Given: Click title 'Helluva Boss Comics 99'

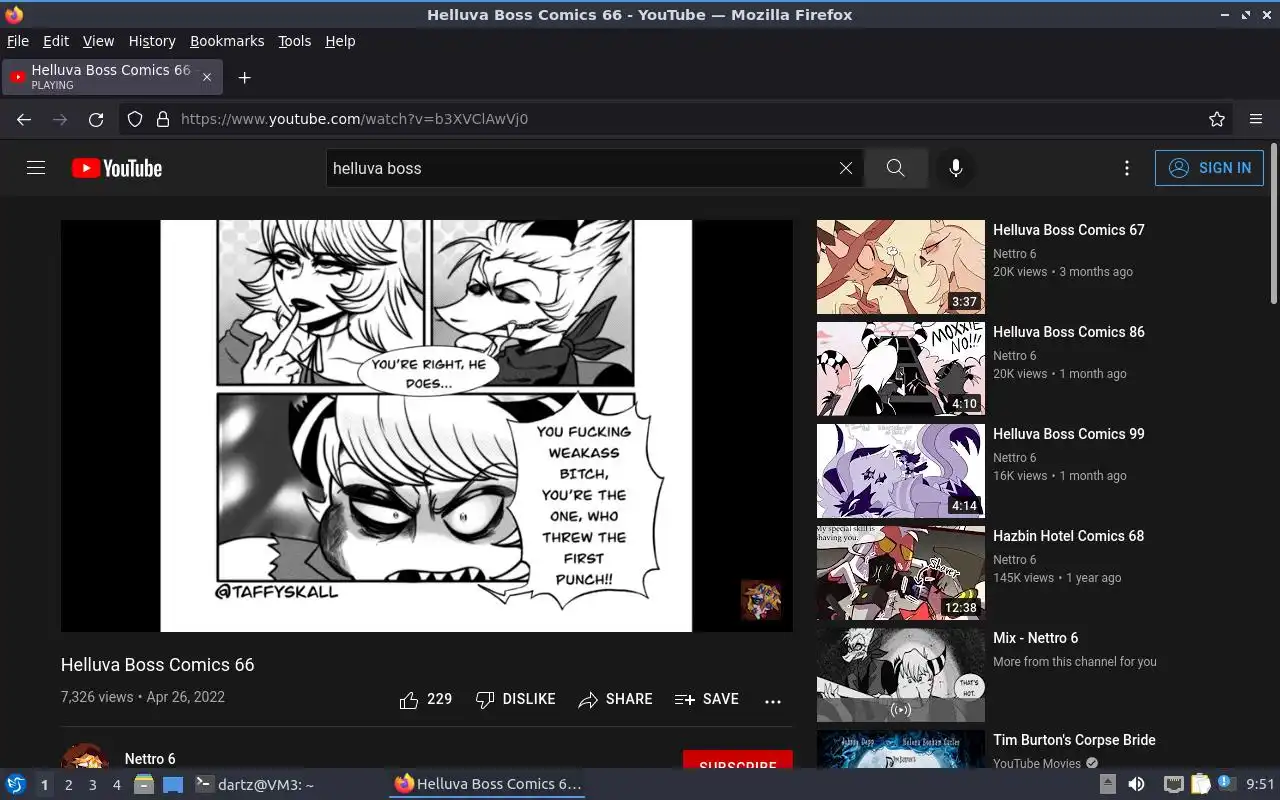Looking at the screenshot, I should tap(1069, 434).
